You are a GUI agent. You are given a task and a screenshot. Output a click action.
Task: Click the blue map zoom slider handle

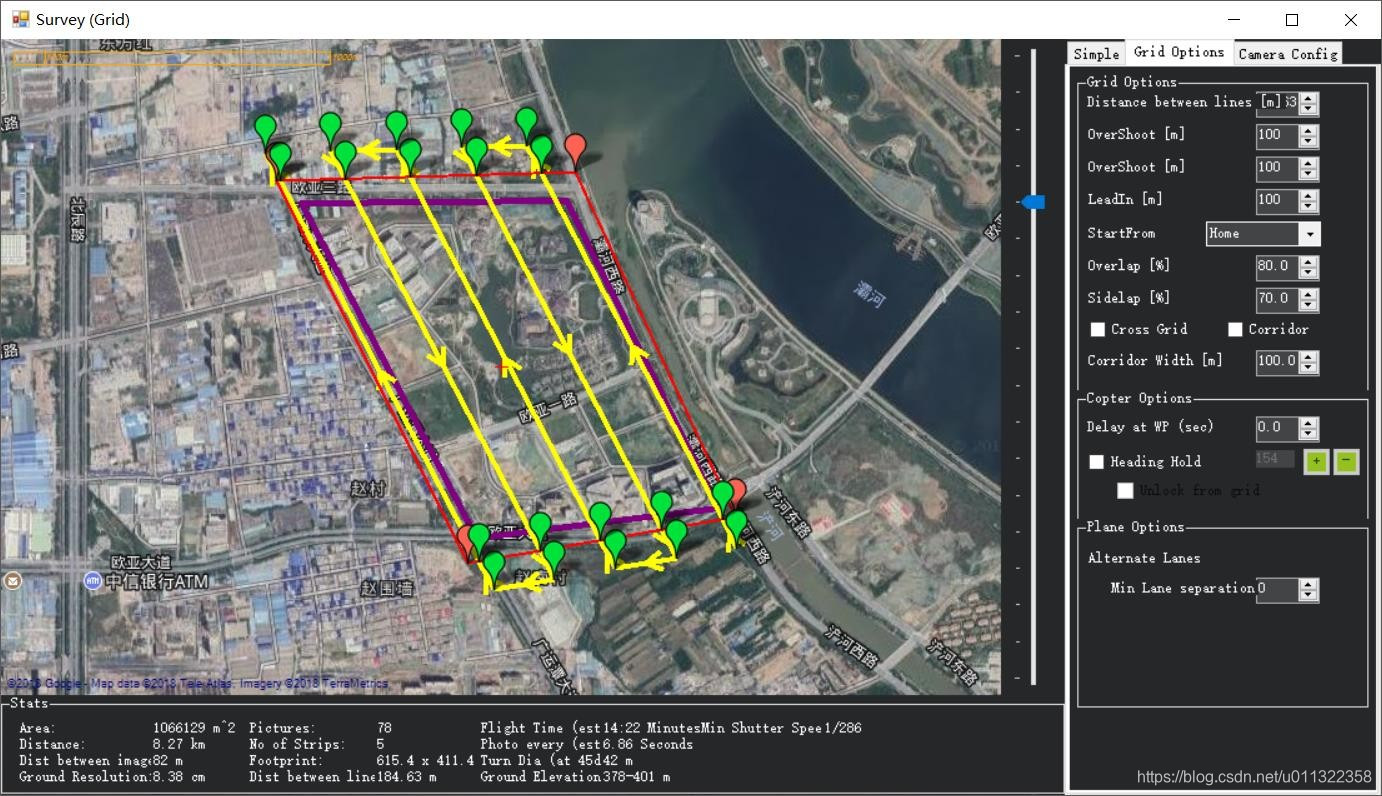tap(1033, 202)
